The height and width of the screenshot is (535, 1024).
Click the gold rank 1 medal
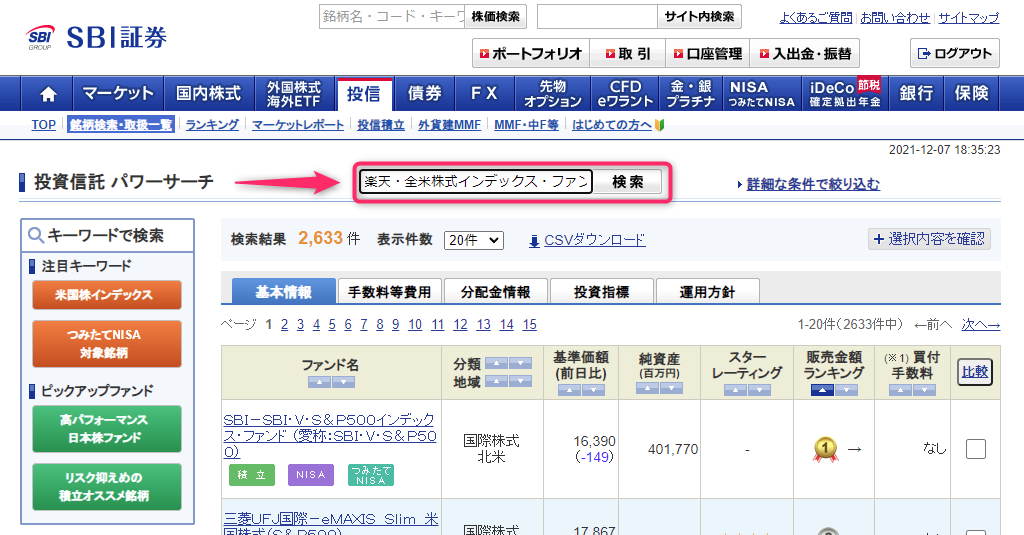825,449
